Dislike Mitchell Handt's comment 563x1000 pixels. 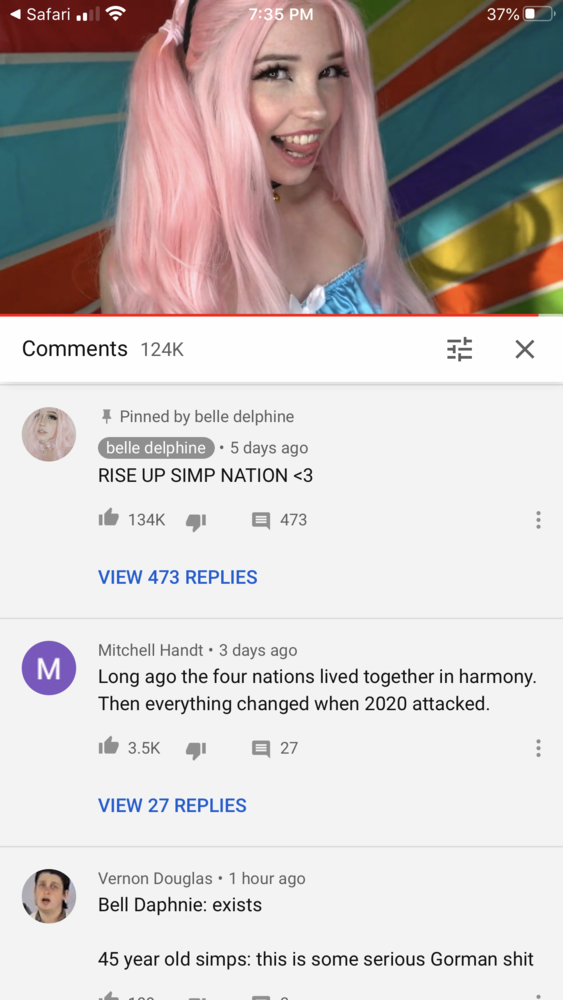(x=195, y=749)
